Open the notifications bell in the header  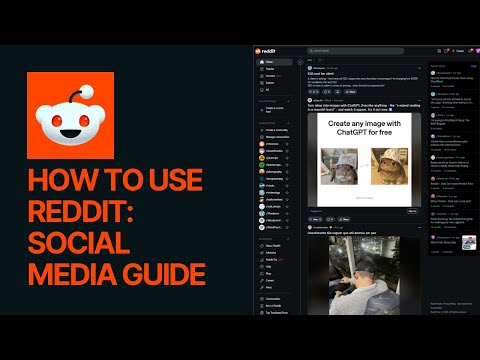pyautogui.click(x=470, y=51)
